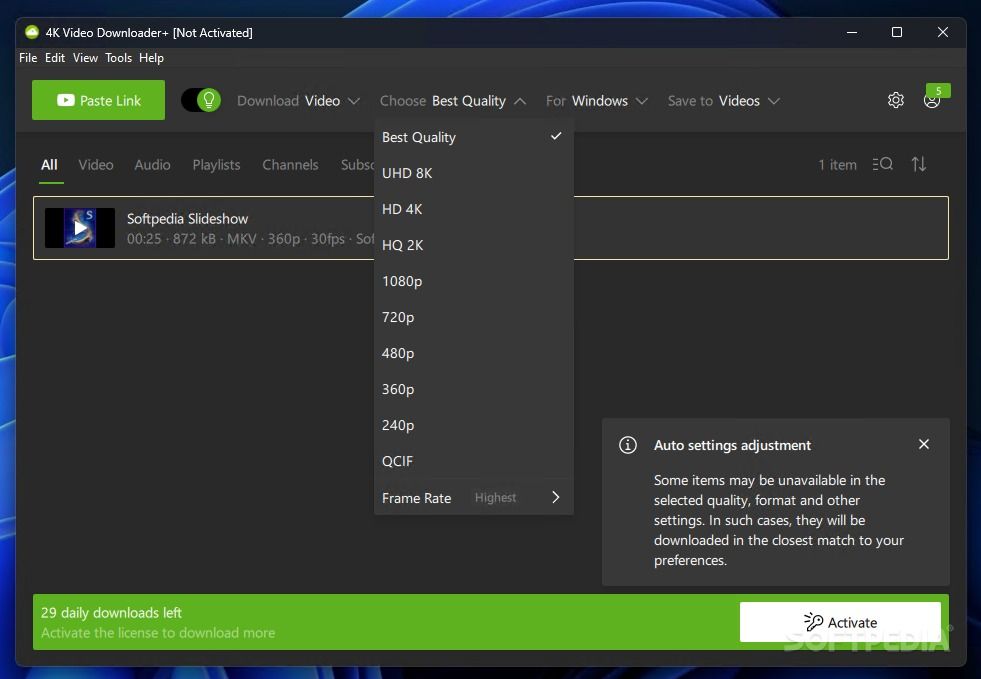
Task: Minimize the 4K Video Downloader+ window
Action: click(851, 32)
